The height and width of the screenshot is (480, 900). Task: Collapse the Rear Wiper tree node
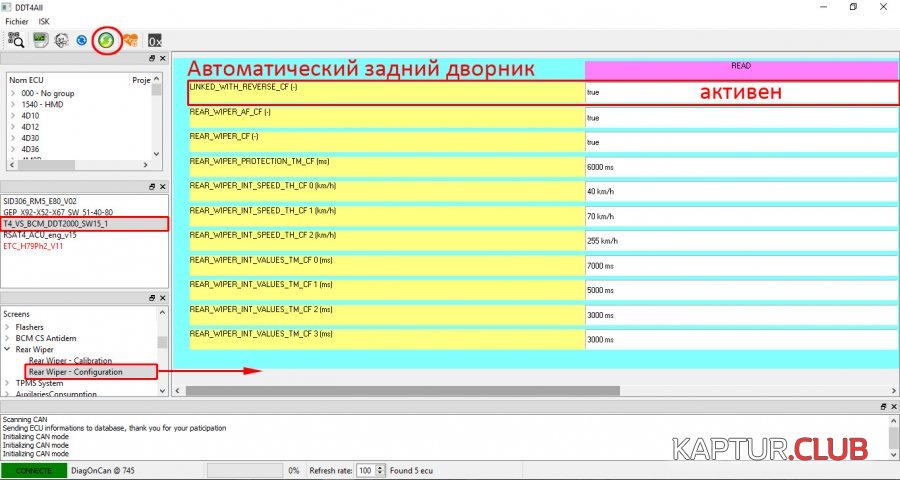pyautogui.click(x=8, y=350)
